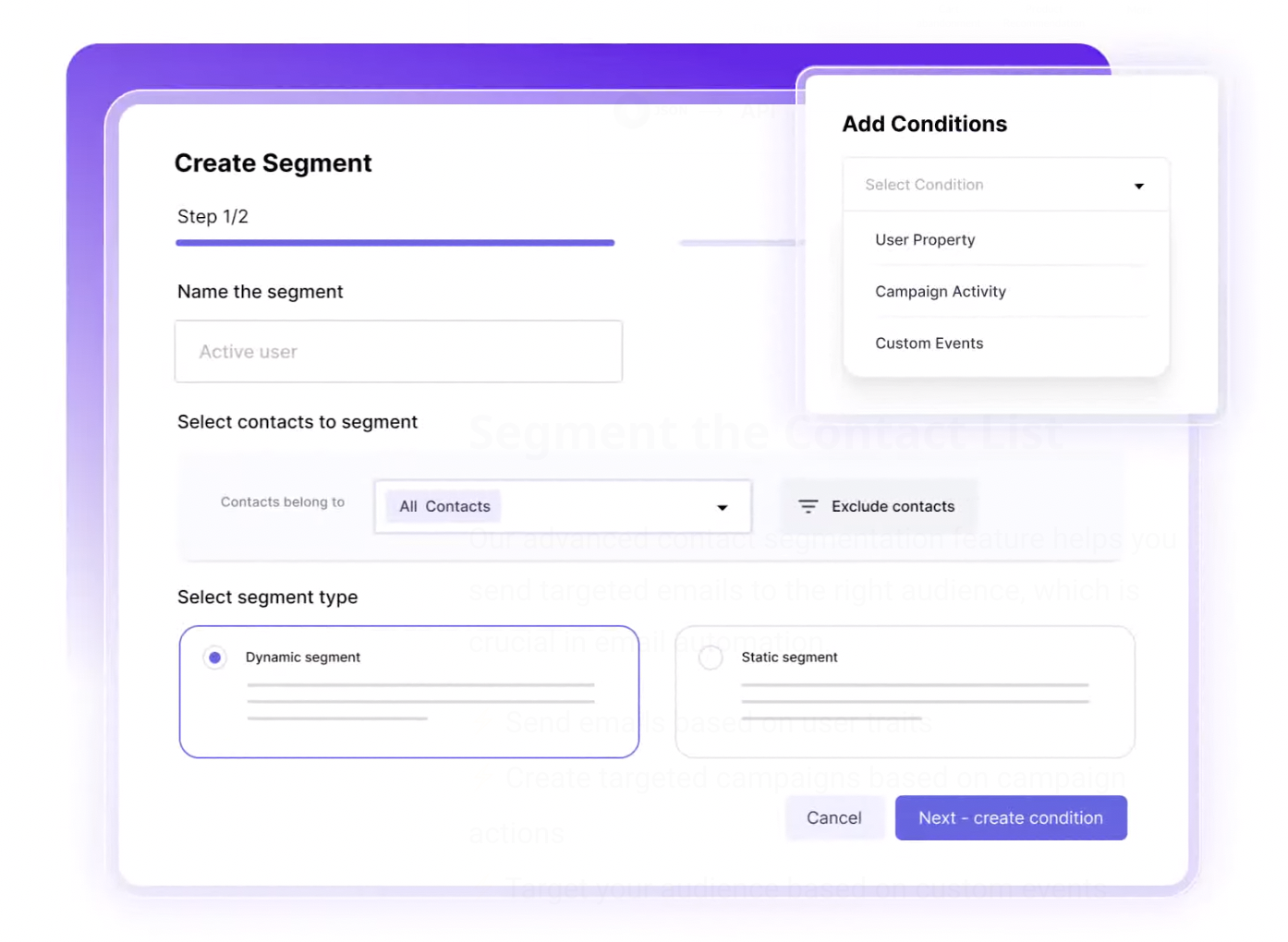Image resolution: width=1288 pixels, height=942 pixels.
Task: Click the filter icon on Exclude contacts
Action: pyautogui.click(x=808, y=506)
